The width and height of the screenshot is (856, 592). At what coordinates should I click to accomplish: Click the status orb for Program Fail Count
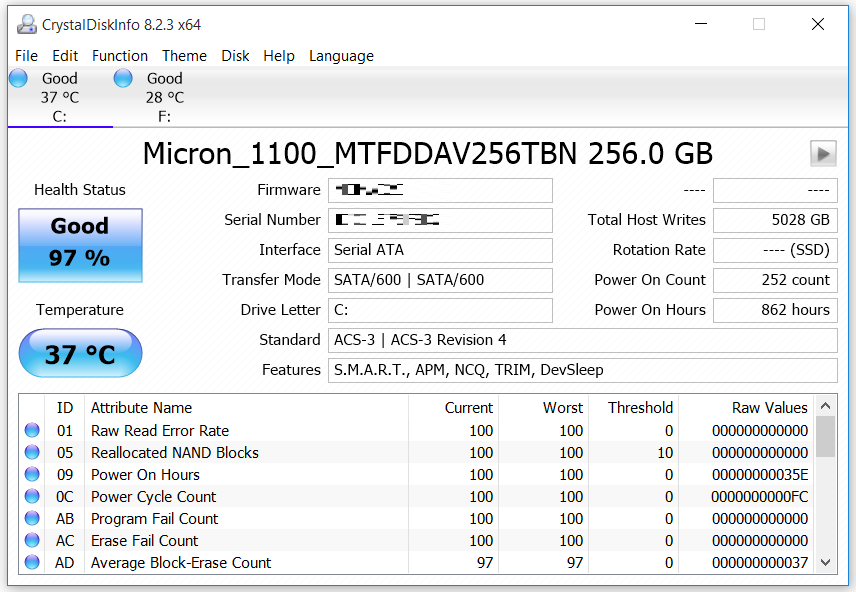pyautogui.click(x=32, y=518)
